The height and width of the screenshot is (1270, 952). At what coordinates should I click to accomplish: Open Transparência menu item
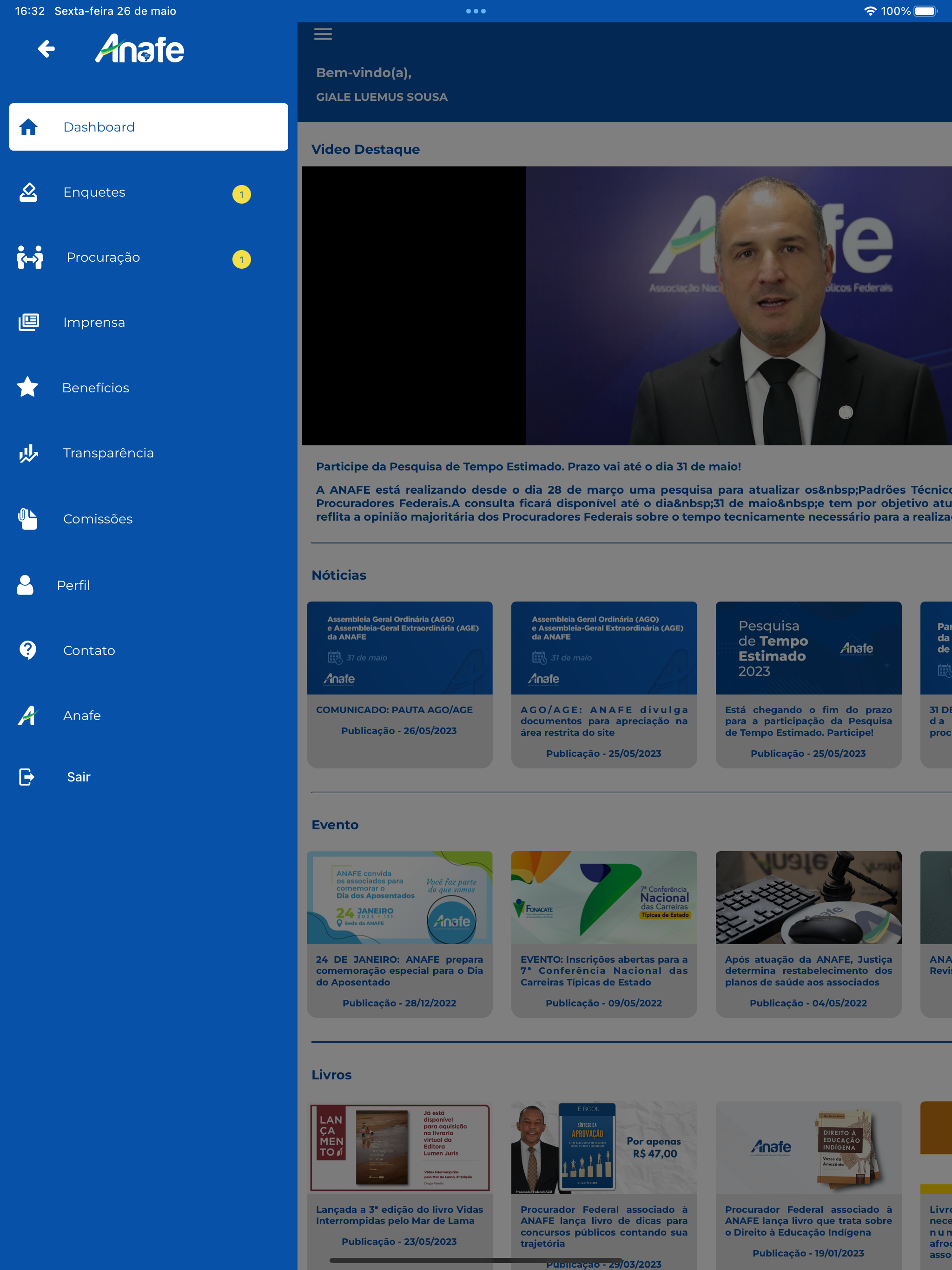coord(149,453)
